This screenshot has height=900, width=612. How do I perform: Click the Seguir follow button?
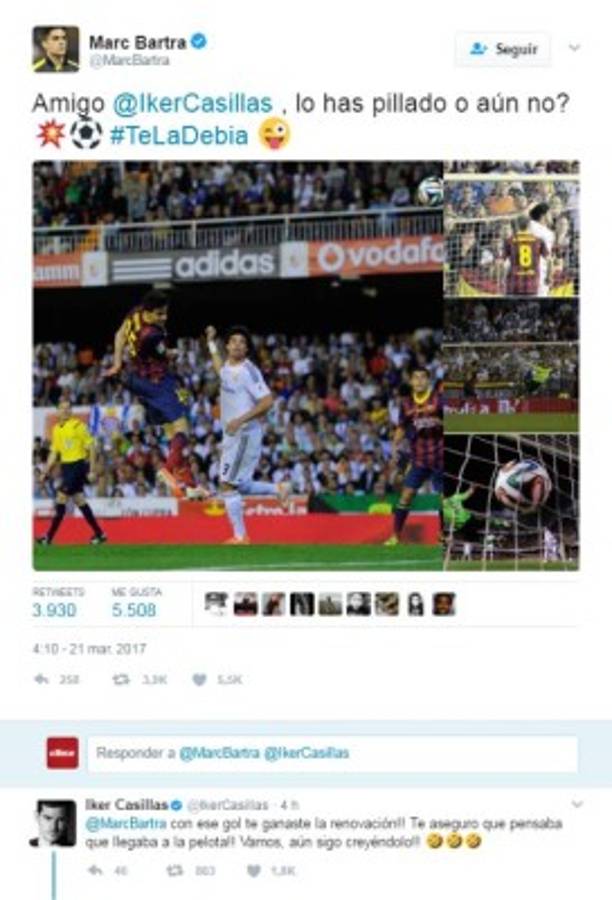coord(503,49)
